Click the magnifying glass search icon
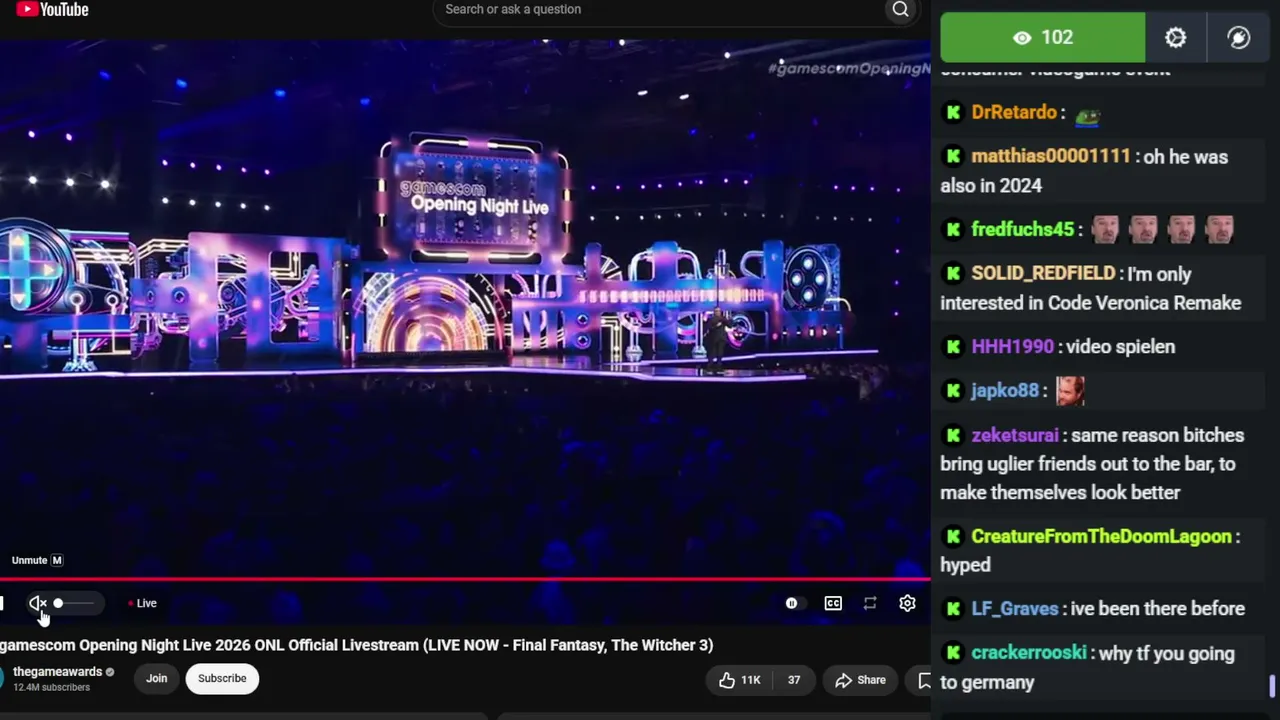 (900, 10)
